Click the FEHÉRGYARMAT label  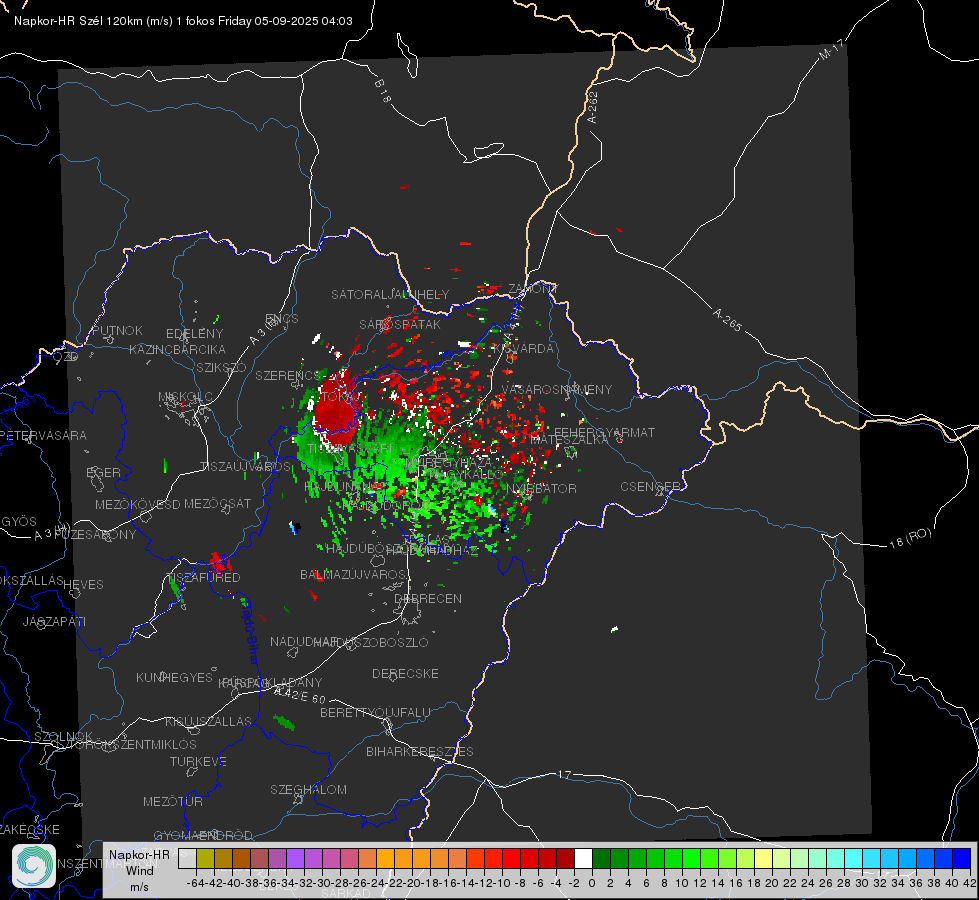point(604,432)
